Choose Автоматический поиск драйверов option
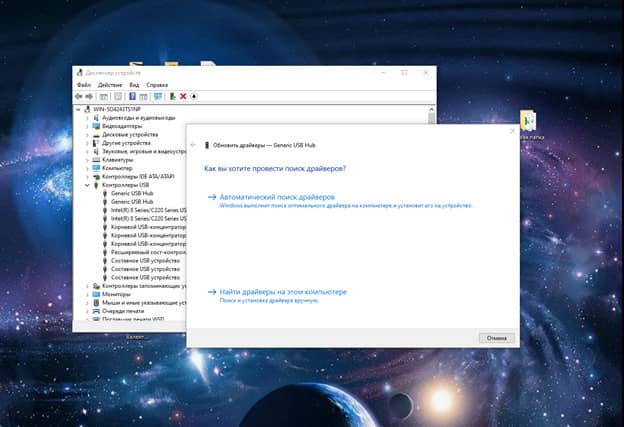 [x=277, y=197]
